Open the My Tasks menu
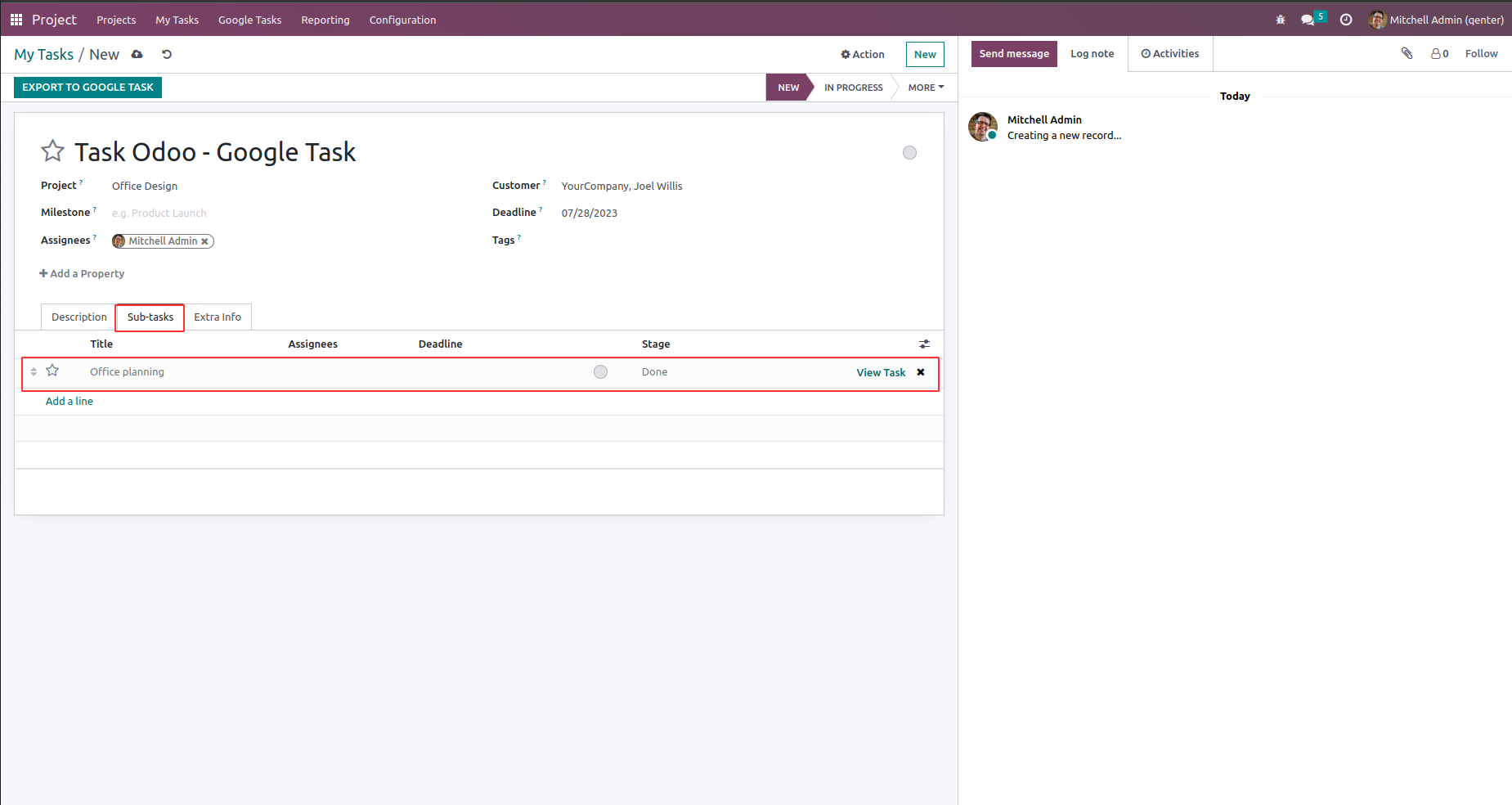This screenshot has height=805, width=1512. pos(177,20)
